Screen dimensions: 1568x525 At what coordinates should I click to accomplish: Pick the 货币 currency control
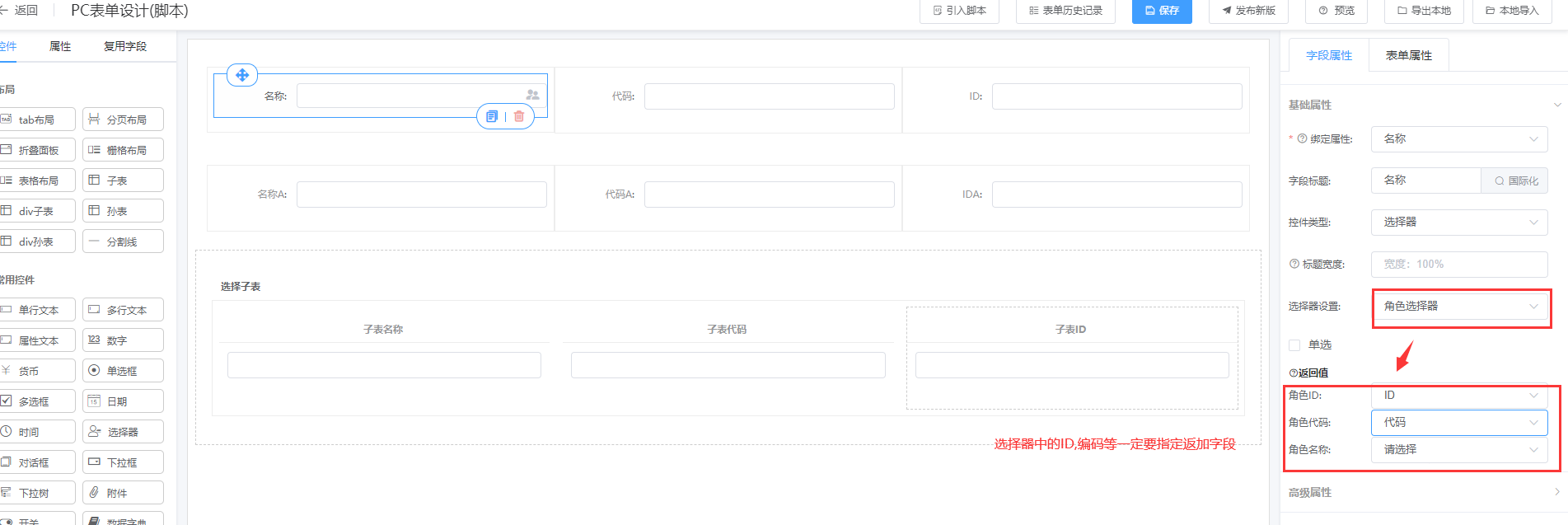(37, 371)
